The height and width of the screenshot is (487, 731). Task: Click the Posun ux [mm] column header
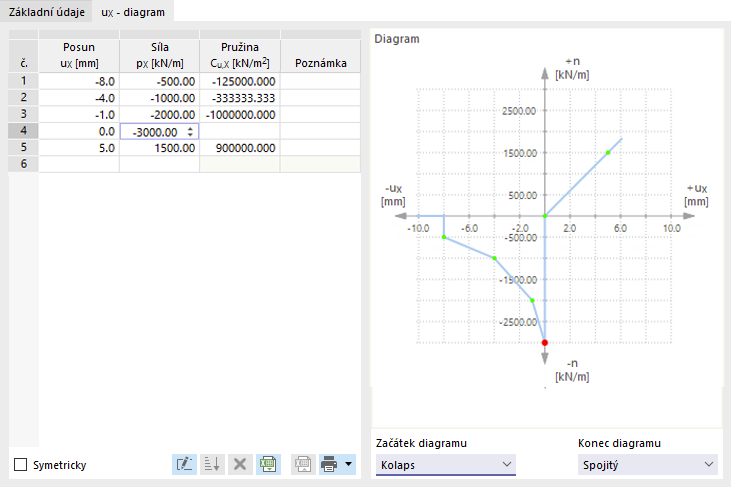coord(79,55)
